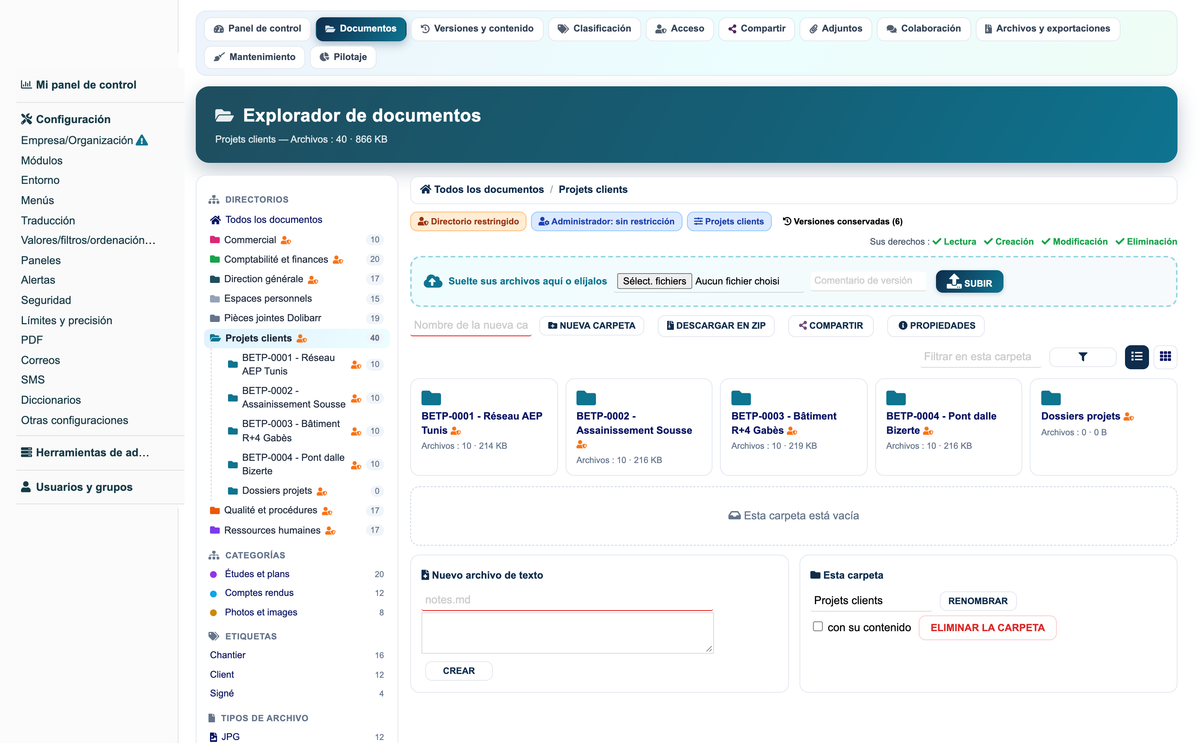The image size is (1200, 743).
Task: Click the filter funnel icon button
Action: pyautogui.click(x=1083, y=357)
